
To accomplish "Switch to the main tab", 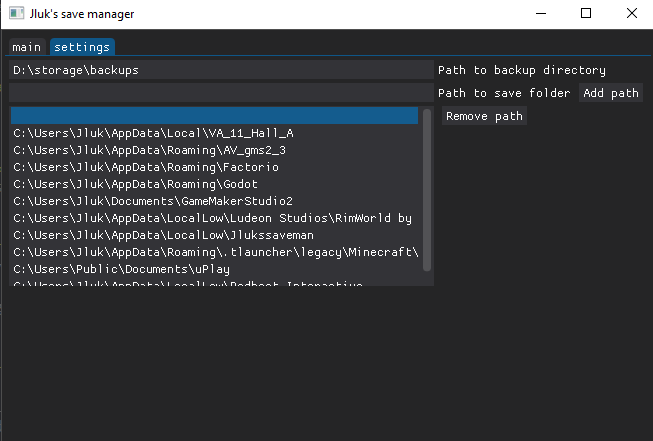I will (x=27, y=47).
